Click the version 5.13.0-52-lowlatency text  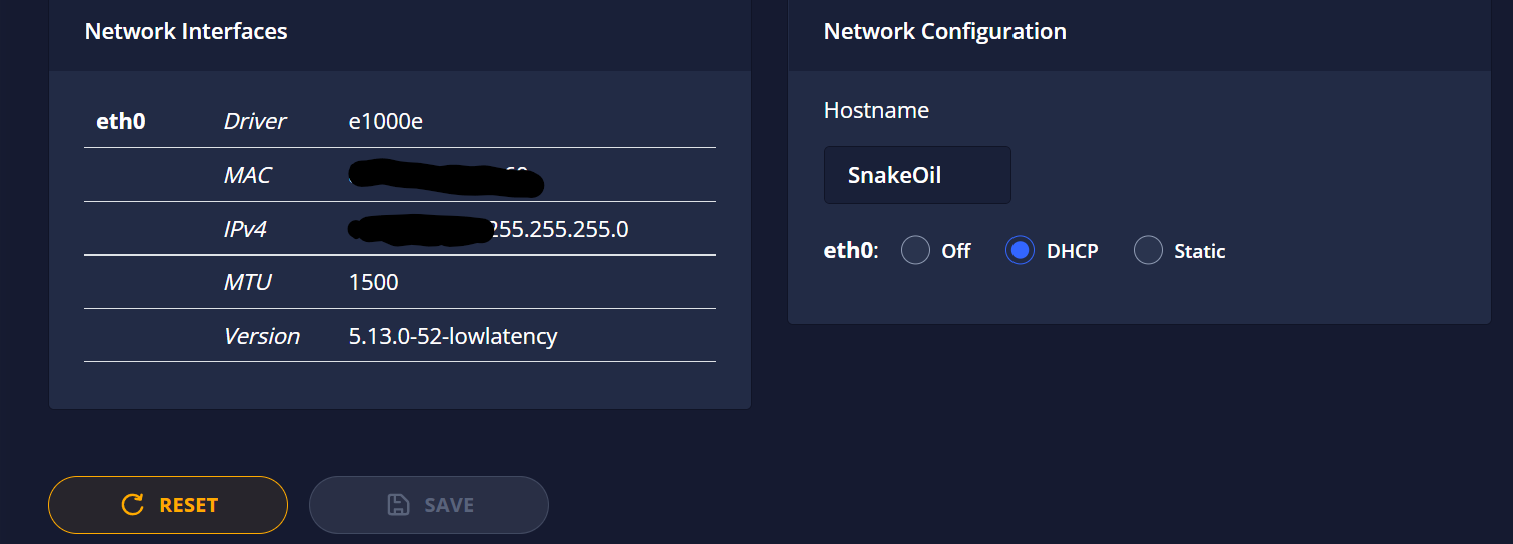coord(453,336)
